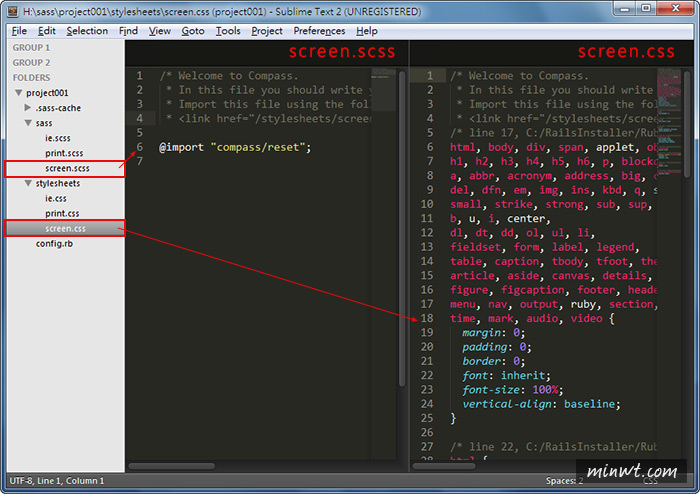Click the margin: 0; line
Viewport: 700px width, 494px height.
[493, 332]
